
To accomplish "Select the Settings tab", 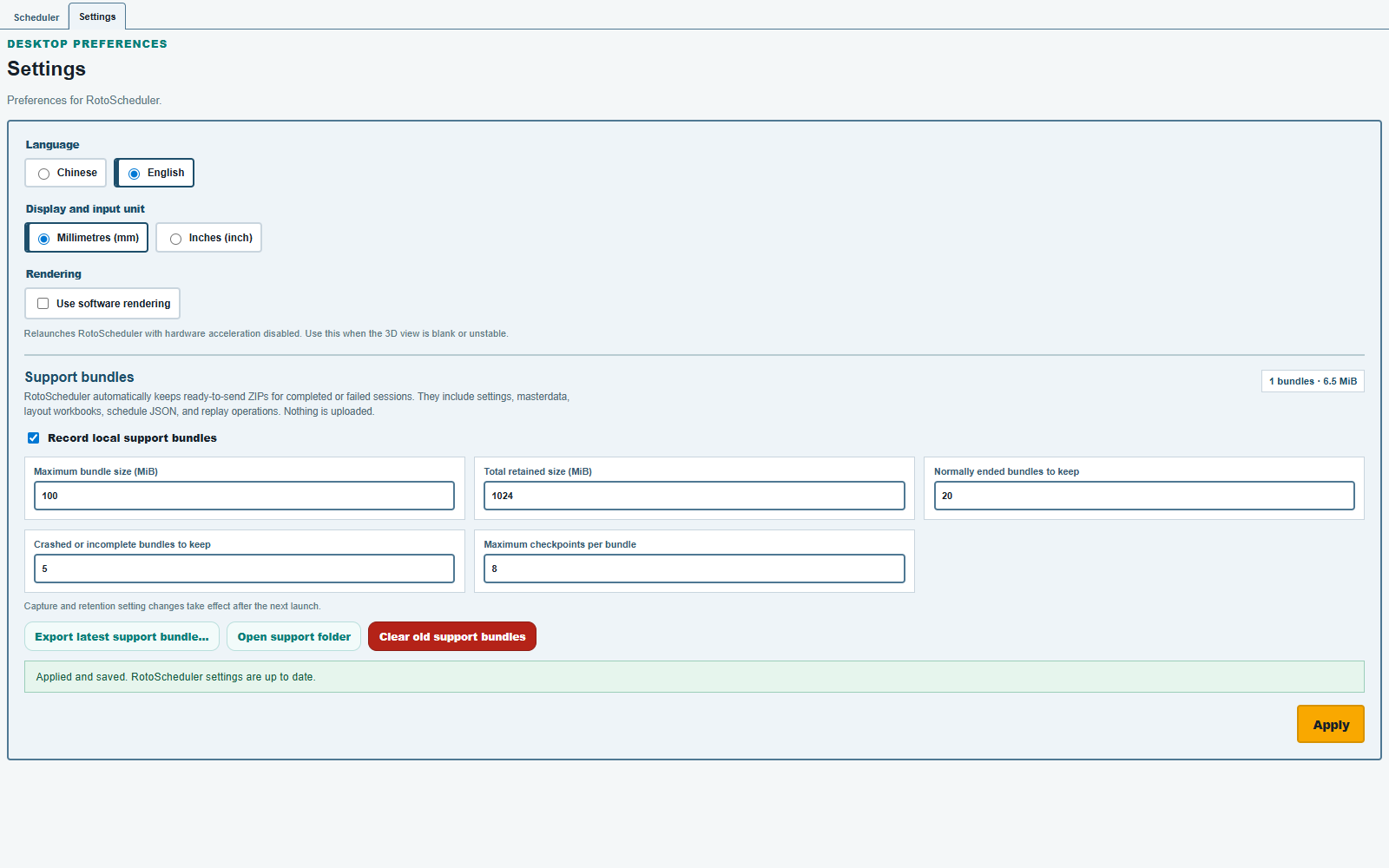I will [97, 16].
